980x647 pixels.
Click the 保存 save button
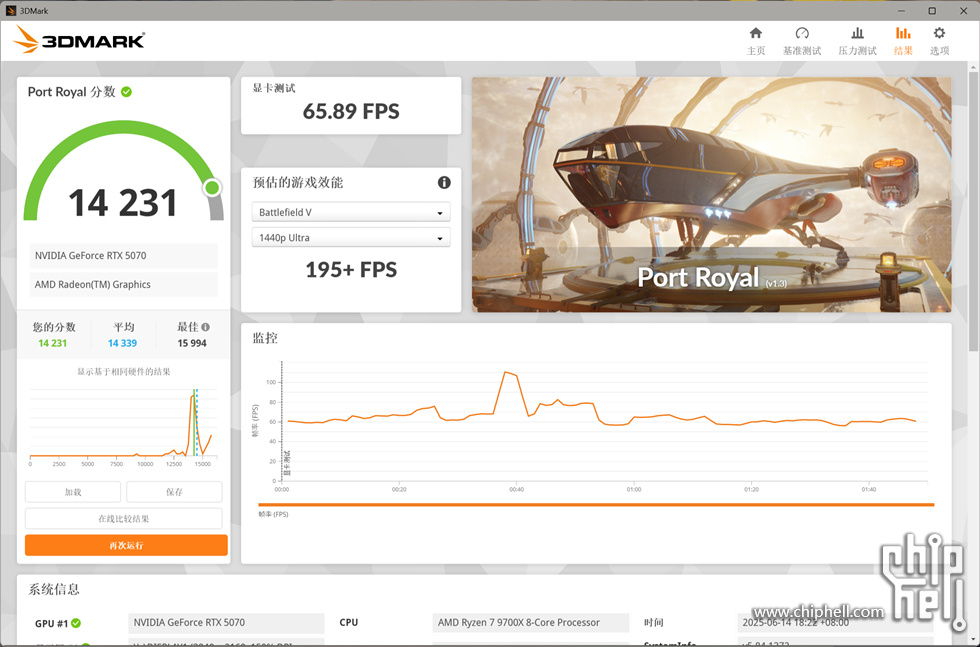(x=174, y=492)
